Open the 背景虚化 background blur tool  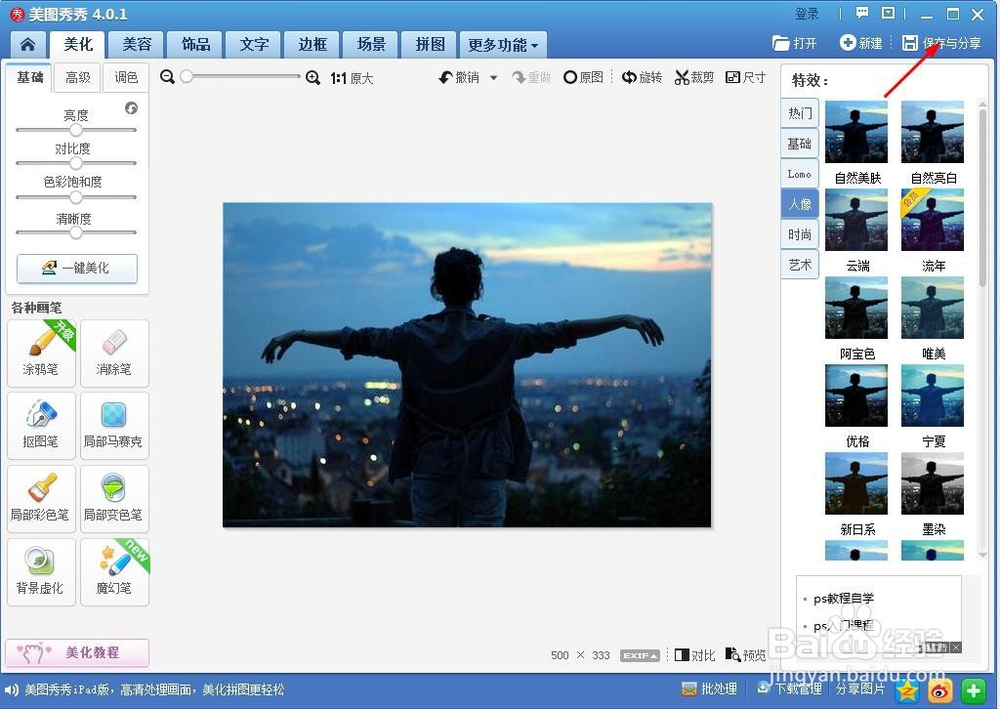pyautogui.click(x=41, y=572)
